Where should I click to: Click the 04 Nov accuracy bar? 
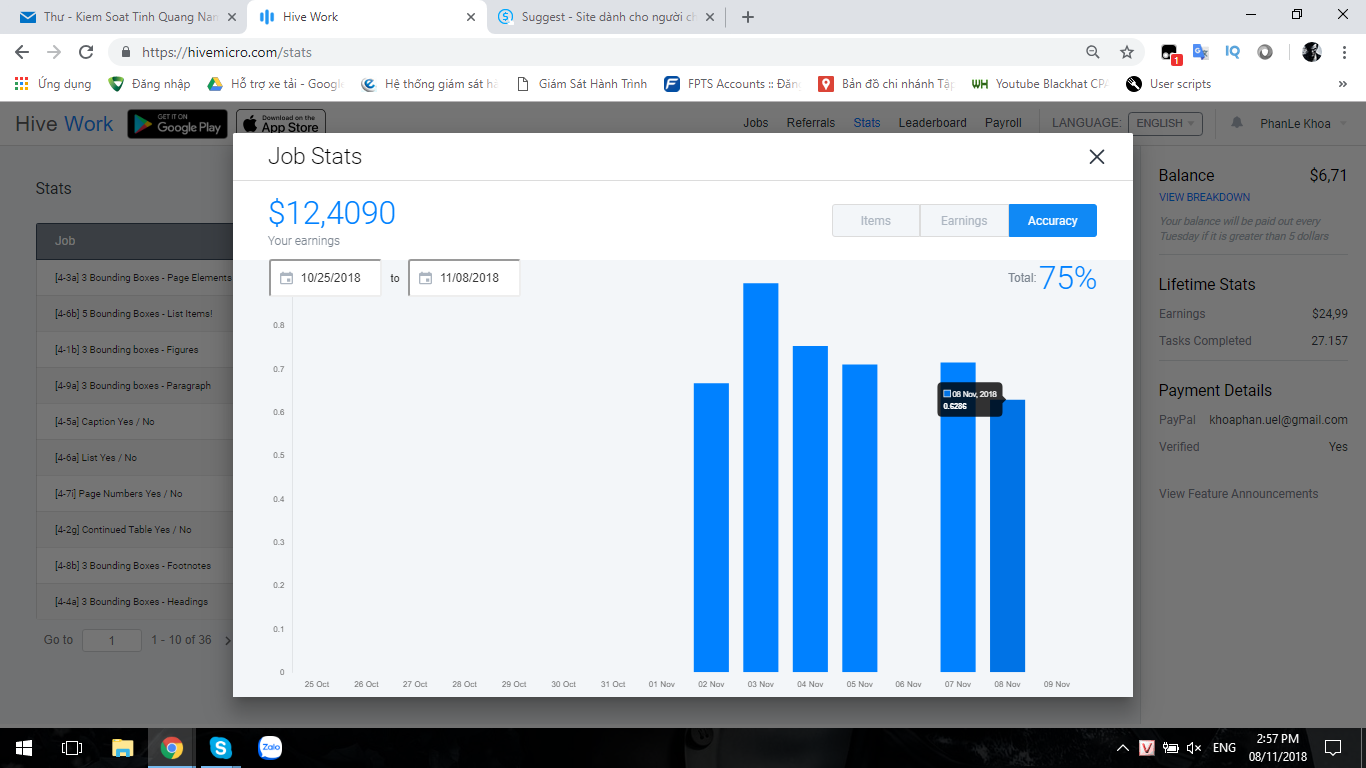[x=810, y=509]
